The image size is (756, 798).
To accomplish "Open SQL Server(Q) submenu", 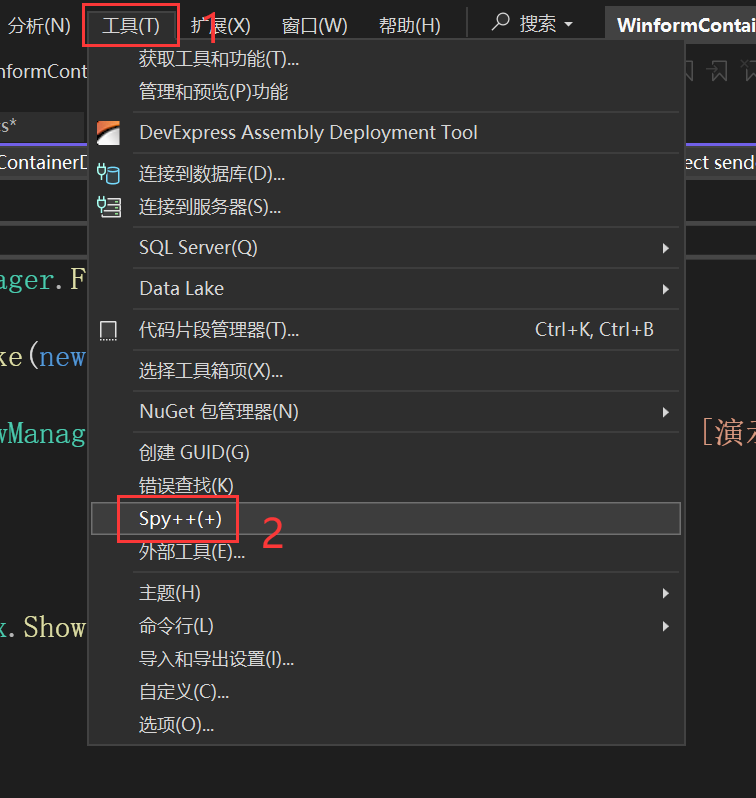I will pos(386,248).
